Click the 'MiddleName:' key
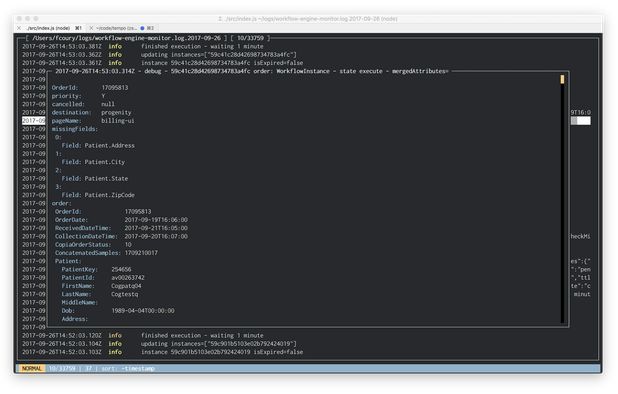 click(80, 303)
